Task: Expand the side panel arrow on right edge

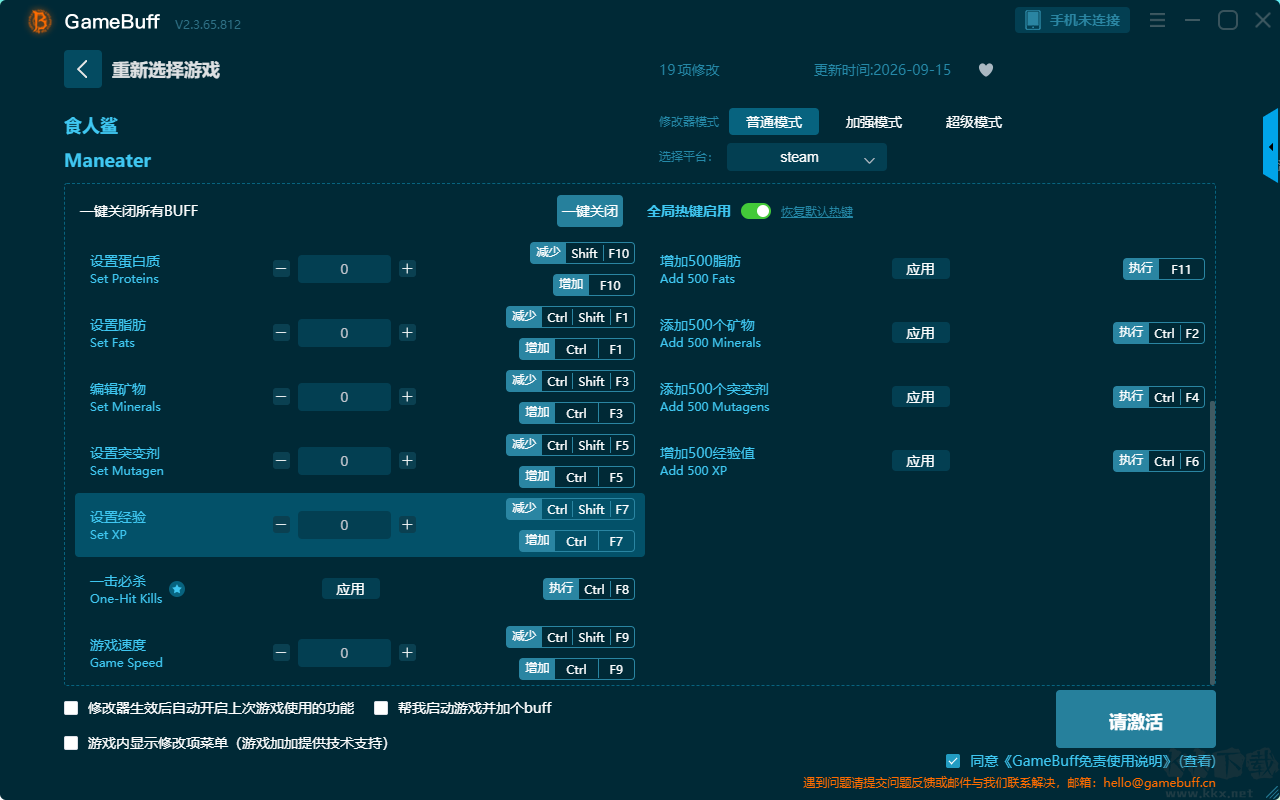Action: pos(1271,146)
